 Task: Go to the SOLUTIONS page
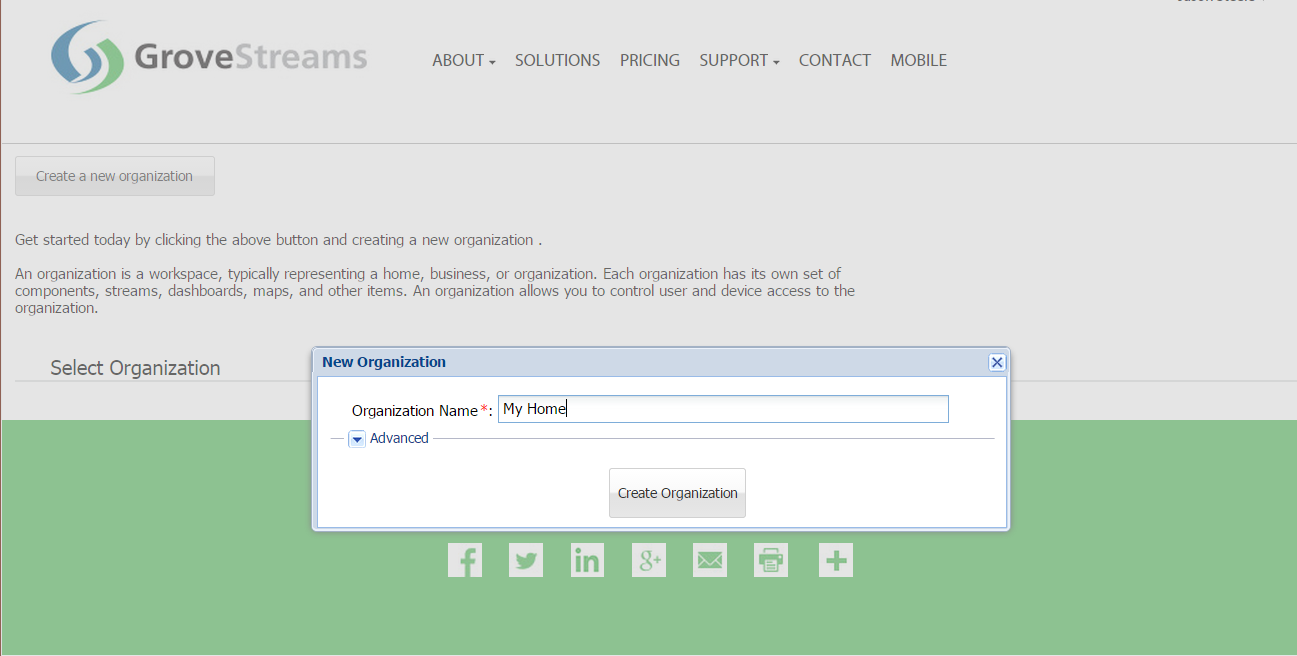557,61
